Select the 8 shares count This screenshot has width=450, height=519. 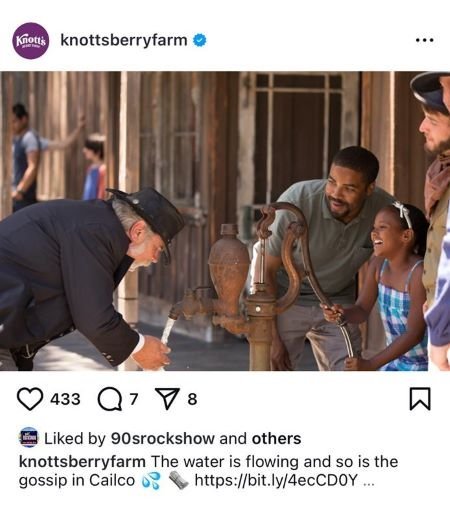[192, 399]
